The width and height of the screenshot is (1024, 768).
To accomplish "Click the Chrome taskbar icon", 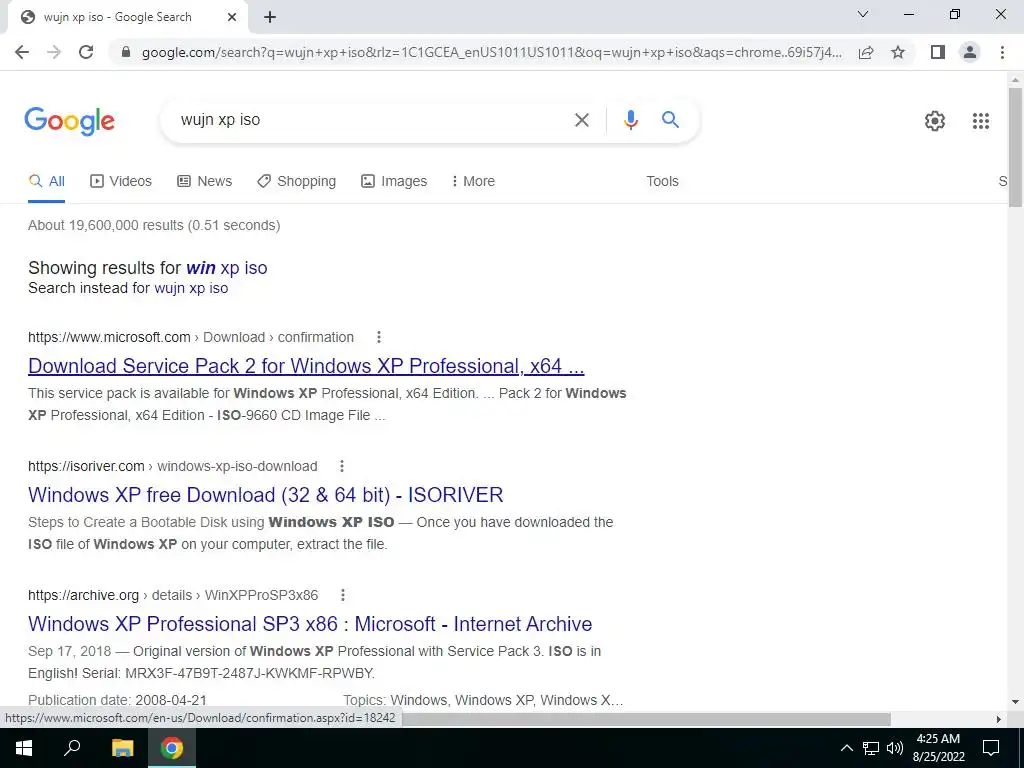I will tap(172, 748).
